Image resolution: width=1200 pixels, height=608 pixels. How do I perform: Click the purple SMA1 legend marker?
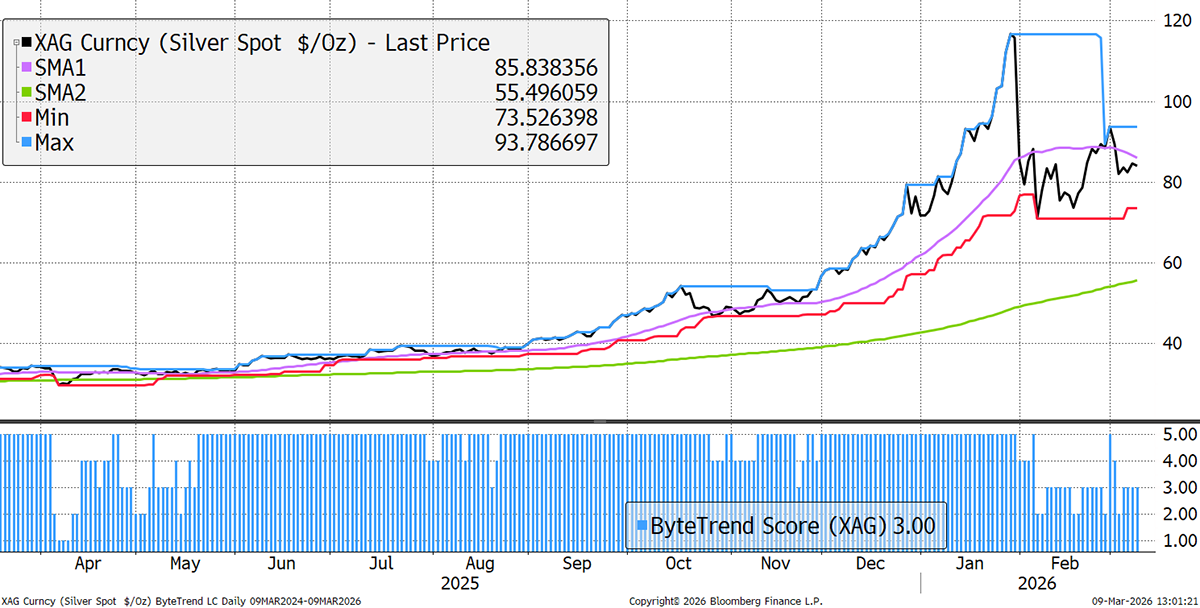click(26, 69)
